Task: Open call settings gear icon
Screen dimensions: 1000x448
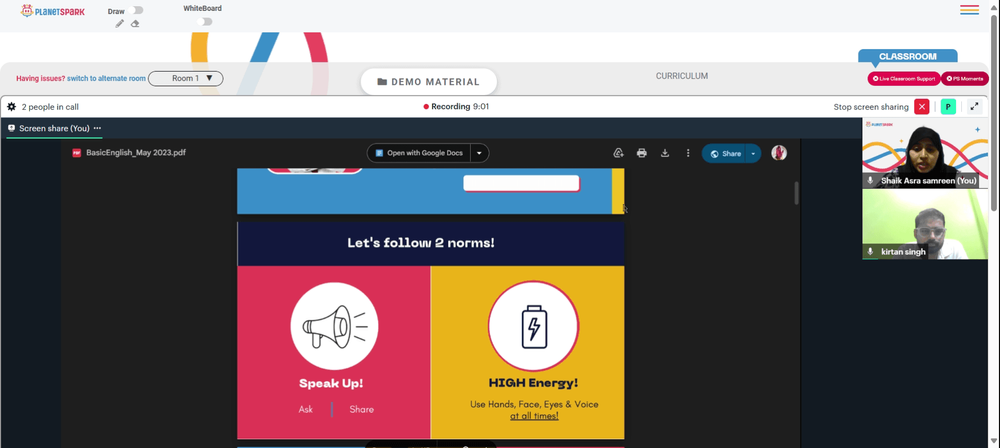Action: point(11,107)
